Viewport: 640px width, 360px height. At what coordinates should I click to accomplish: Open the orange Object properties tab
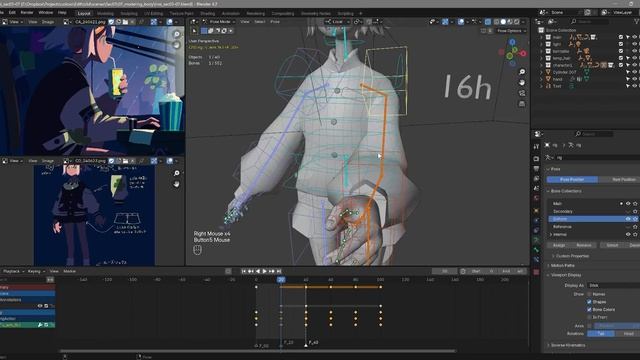536,211
